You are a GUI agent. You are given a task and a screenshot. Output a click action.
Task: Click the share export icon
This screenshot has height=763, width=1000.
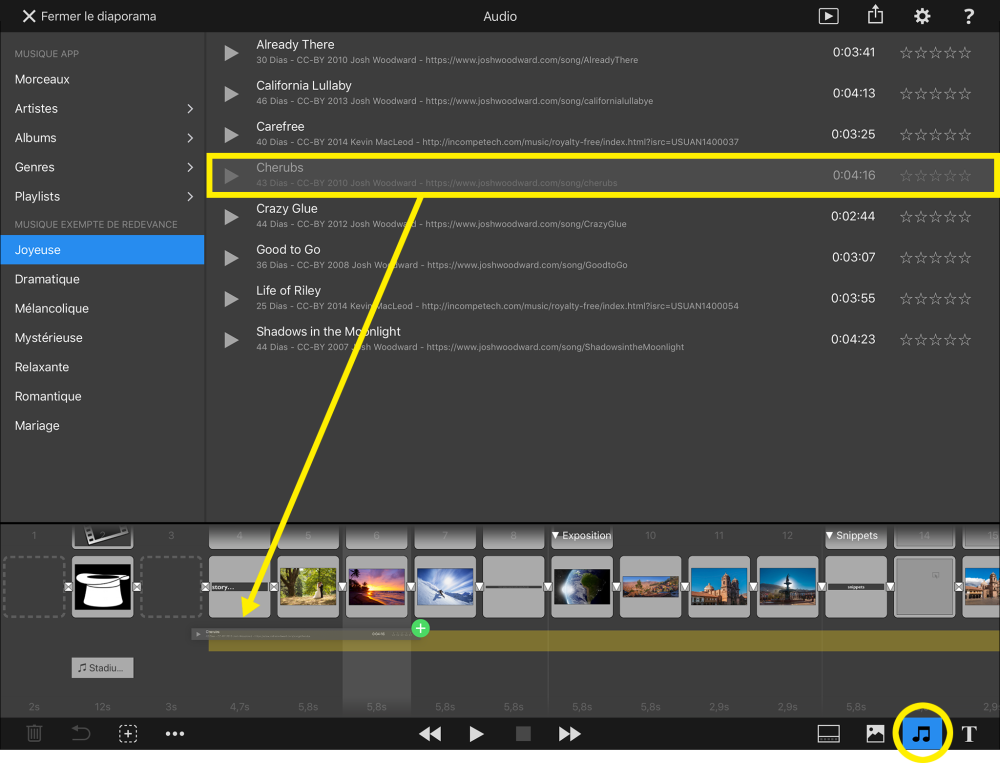coord(876,16)
